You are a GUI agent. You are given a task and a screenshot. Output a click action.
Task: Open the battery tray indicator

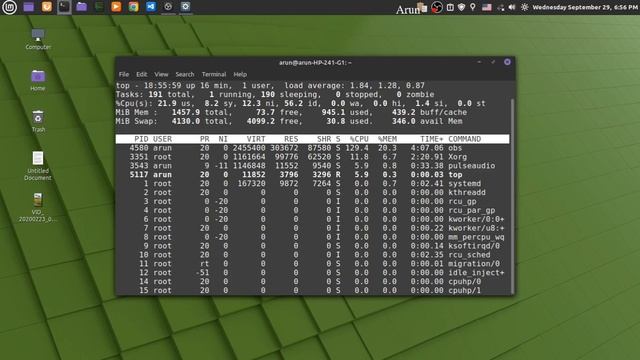pos(450,7)
